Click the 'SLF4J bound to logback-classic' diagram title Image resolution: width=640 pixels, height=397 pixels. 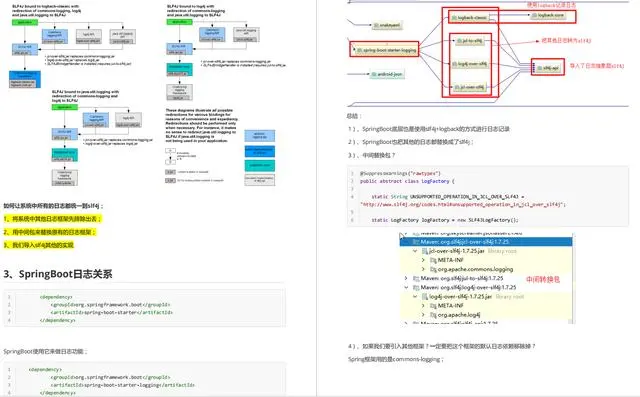point(47,11)
